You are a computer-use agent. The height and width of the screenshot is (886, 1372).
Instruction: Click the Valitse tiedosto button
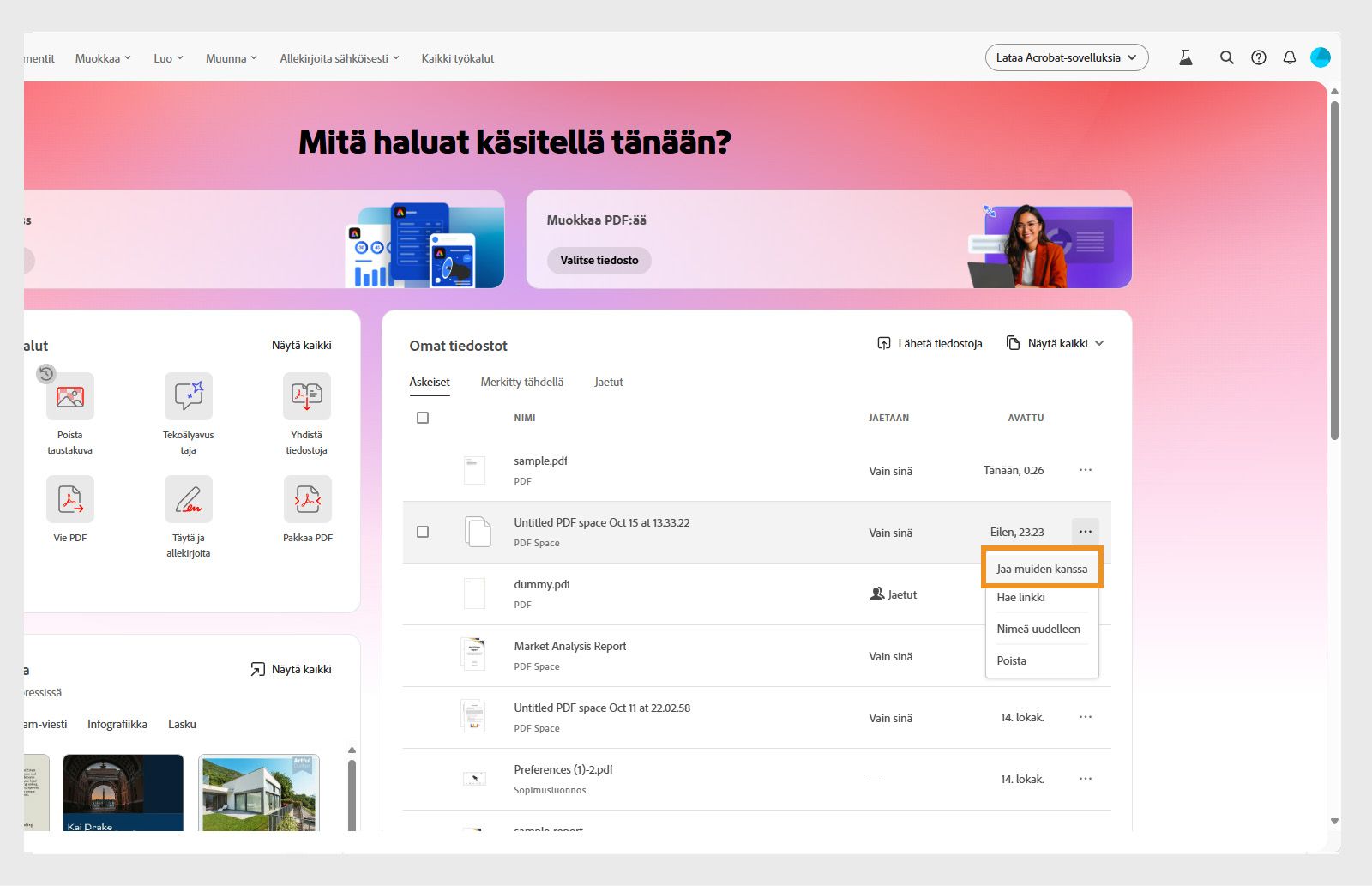[x=599, y=260]
